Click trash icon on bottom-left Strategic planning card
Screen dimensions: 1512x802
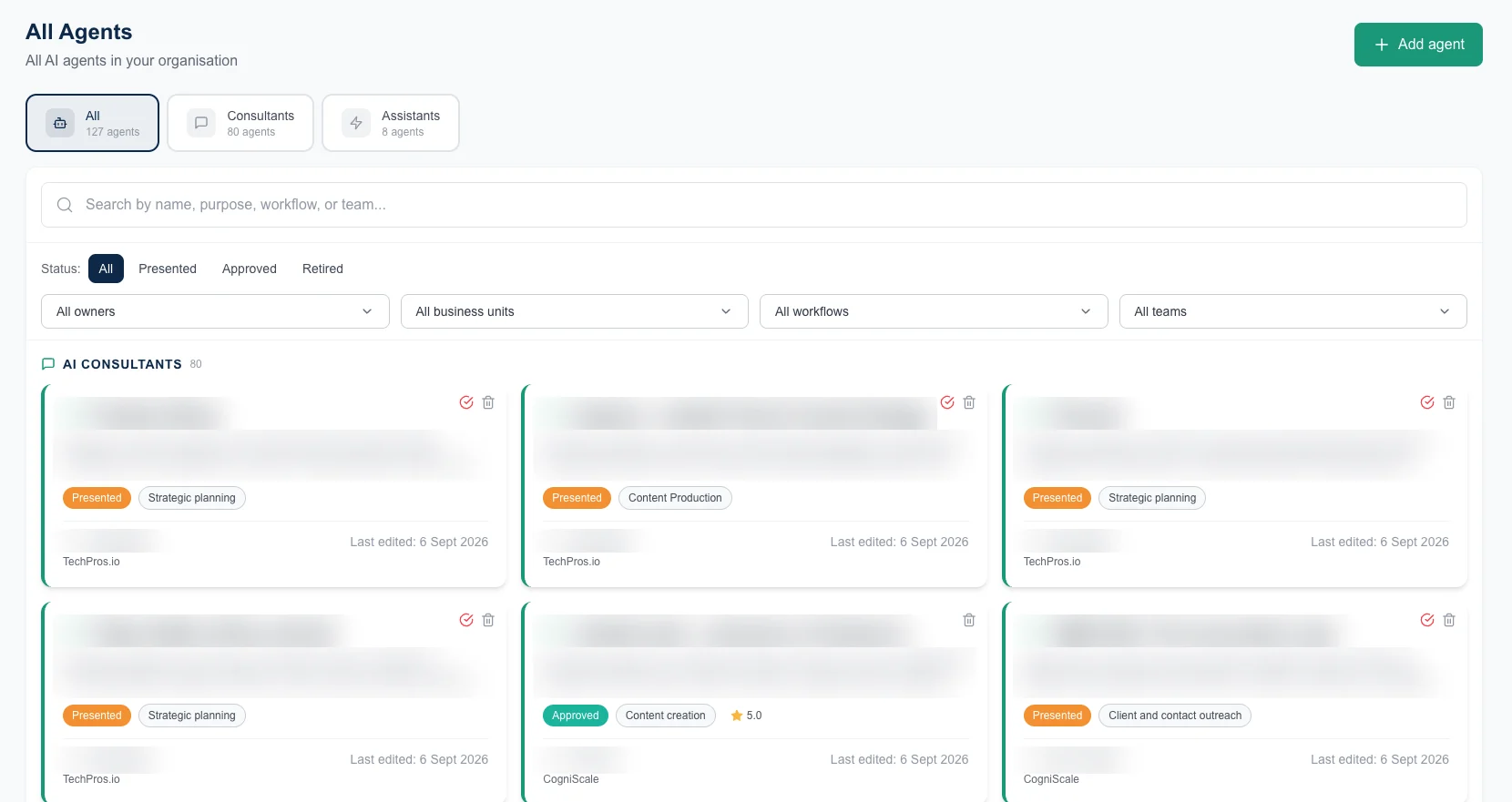pos(488,620)
